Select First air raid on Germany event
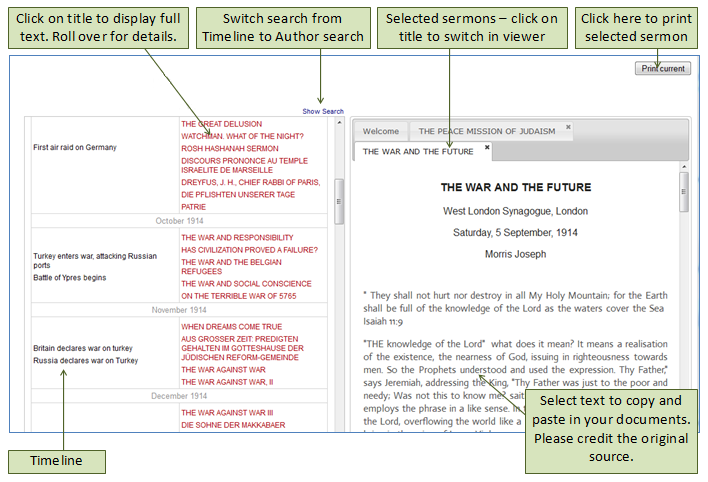708x482 pixels. pyautogui.click(x=75, y=147)
